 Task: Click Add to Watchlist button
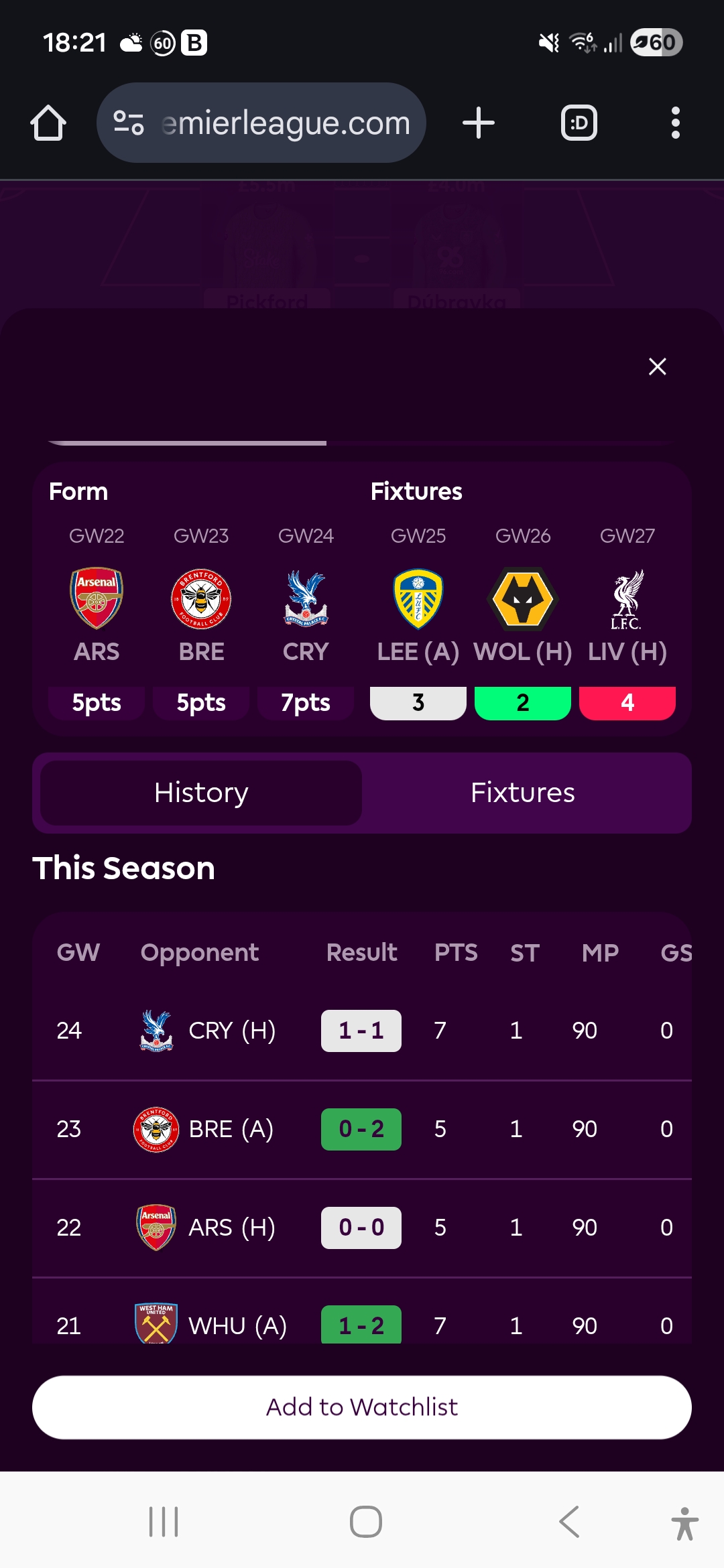click(x=362, y=1407)
